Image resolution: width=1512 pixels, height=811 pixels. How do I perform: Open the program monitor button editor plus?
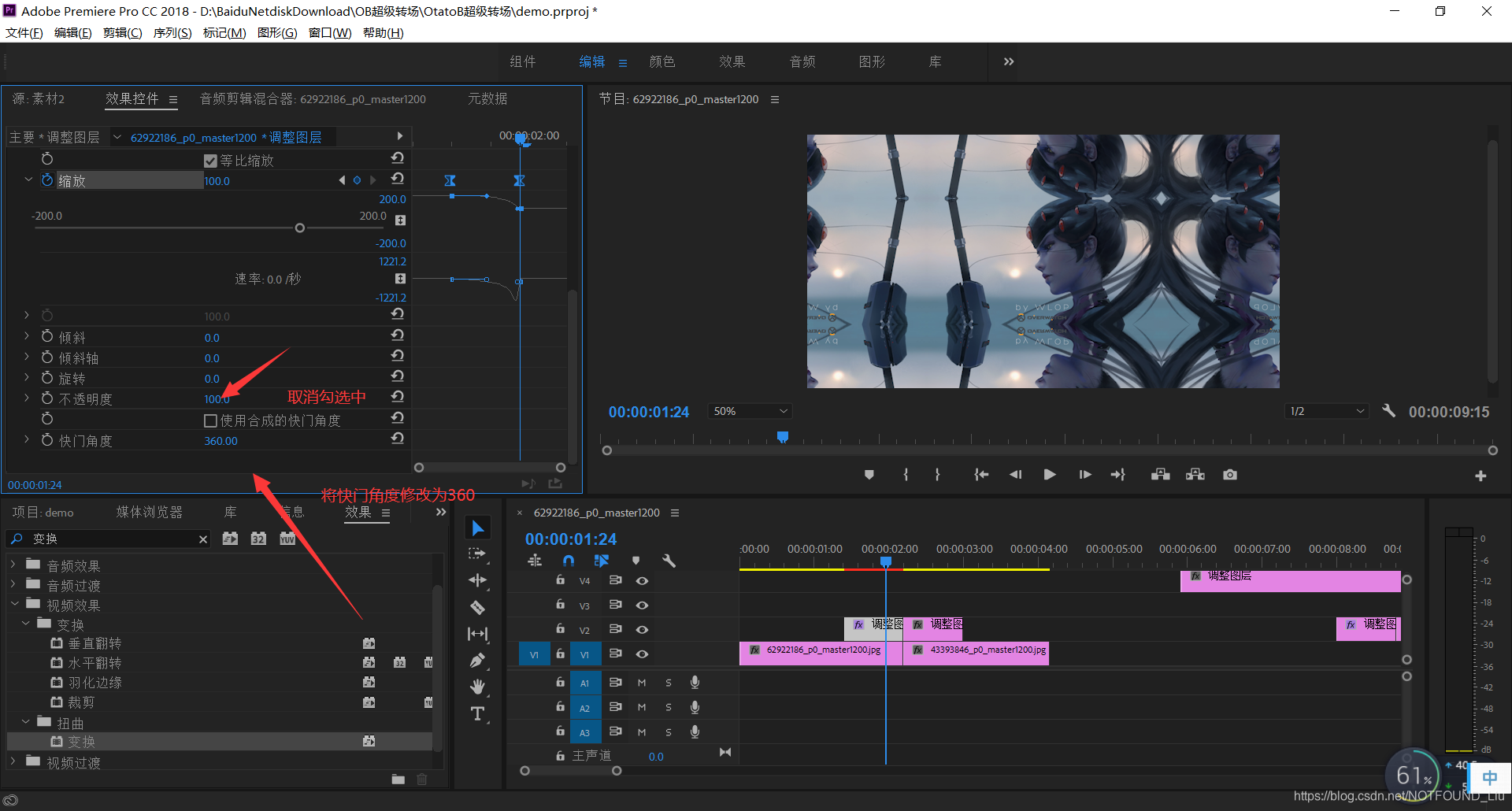[x=1480, y=476]
